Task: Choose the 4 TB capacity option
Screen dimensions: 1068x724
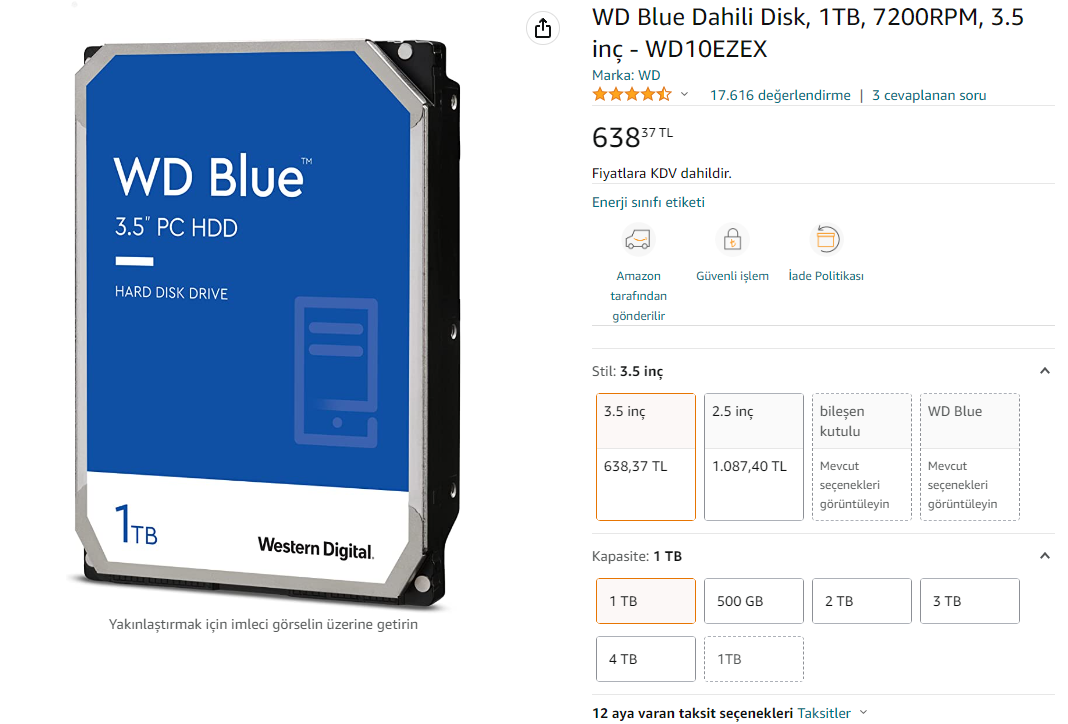Action: pos(646,659)
